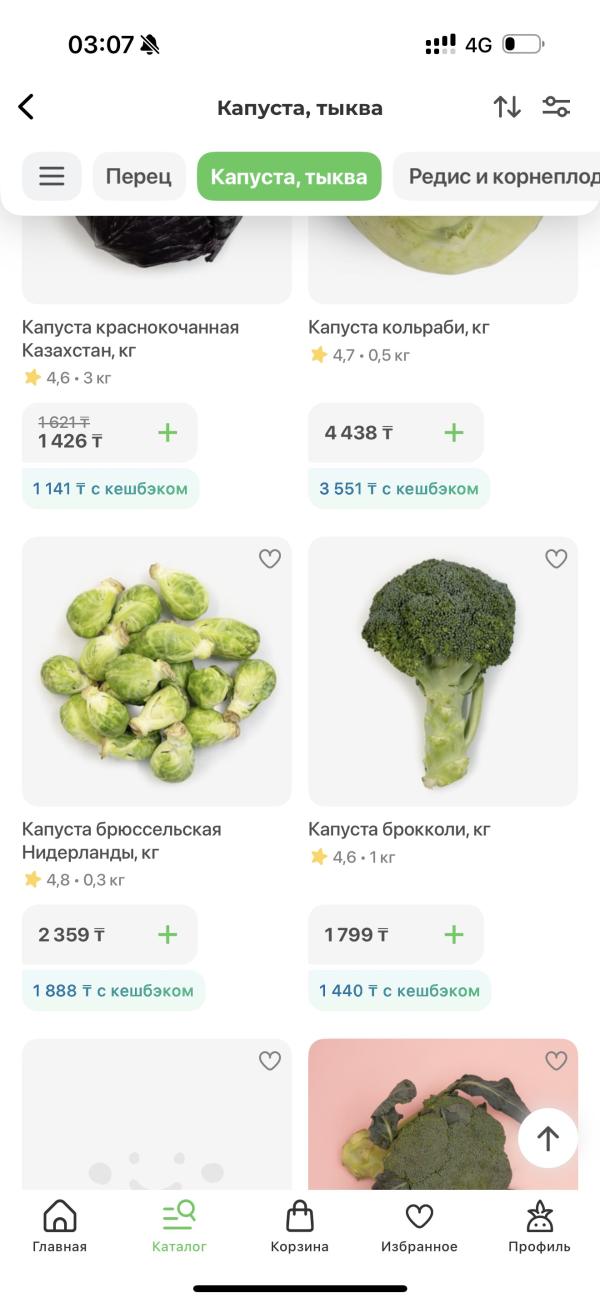Open the filter settings icon
The width and height of the screenshot is (600, 1303).
coord(556,107)
